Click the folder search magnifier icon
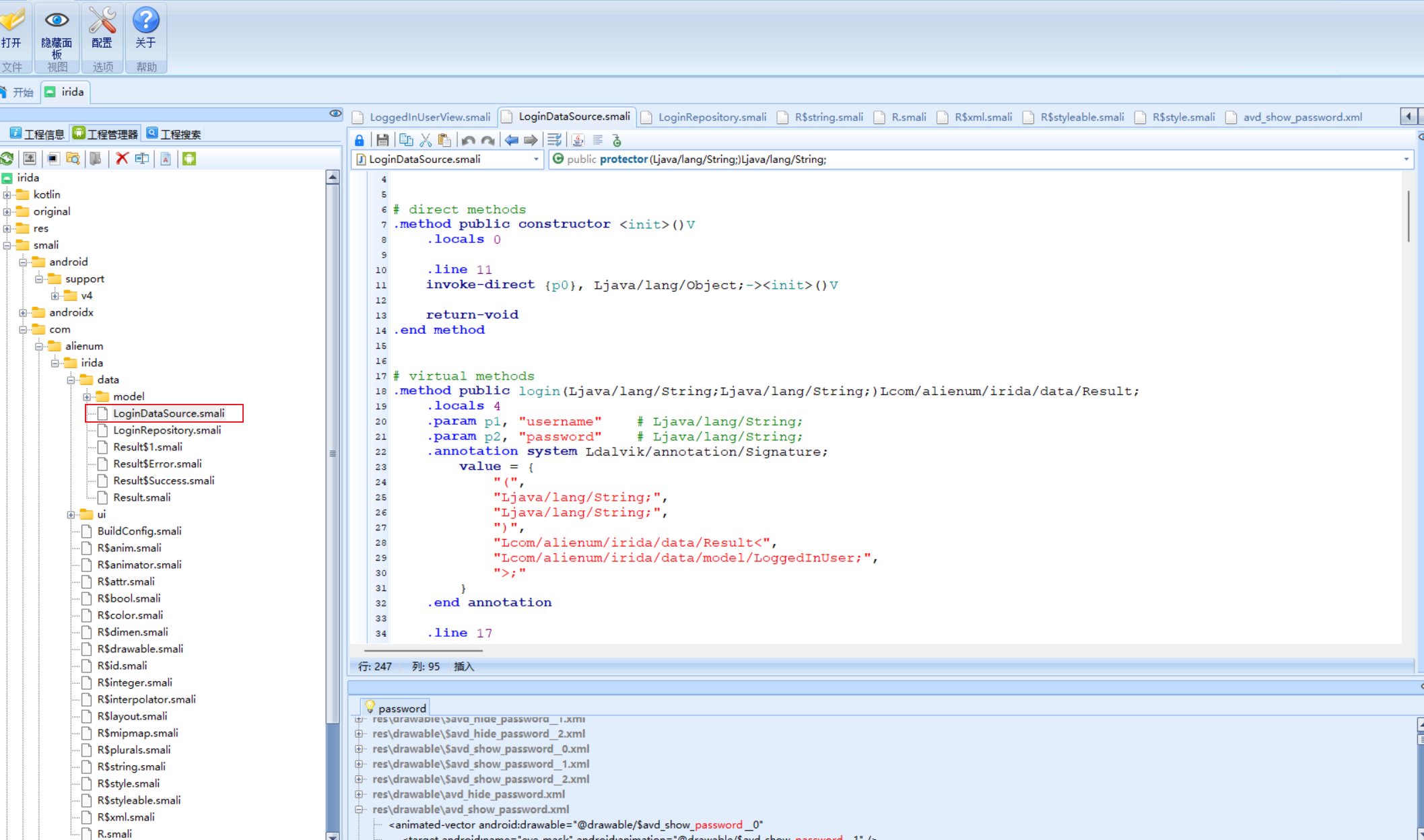1424x840 pixels. click(x=73, y=159)
